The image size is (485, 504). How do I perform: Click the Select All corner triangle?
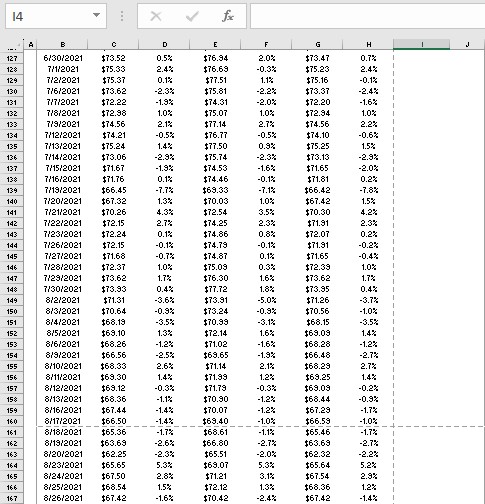tap(18, 45)
